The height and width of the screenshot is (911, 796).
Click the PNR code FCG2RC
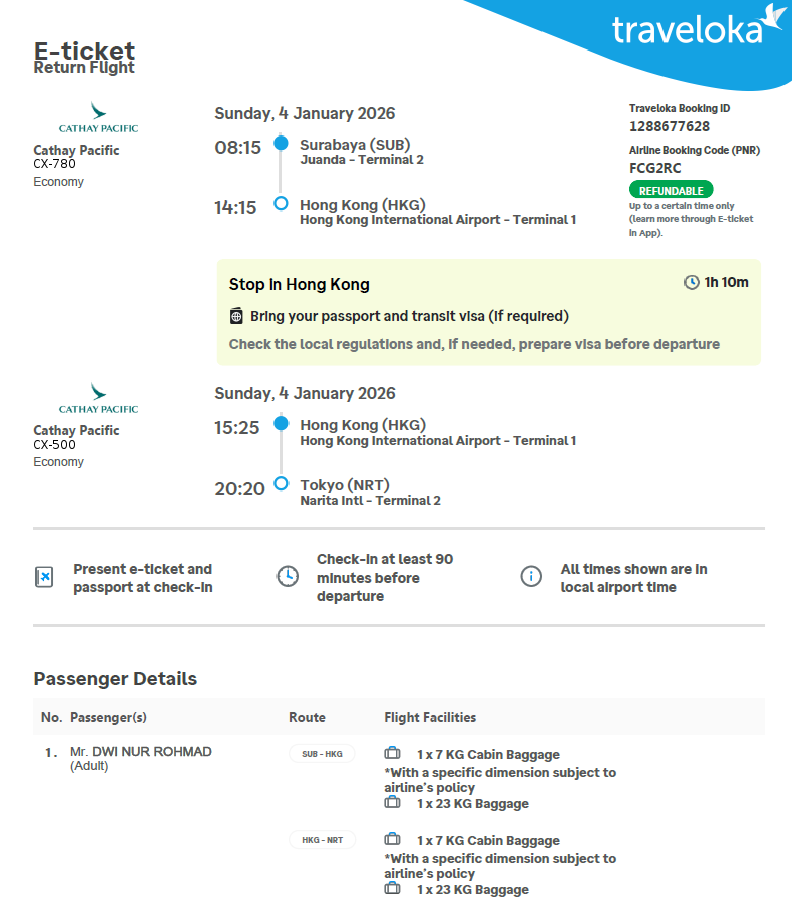[x=655, y=168]
